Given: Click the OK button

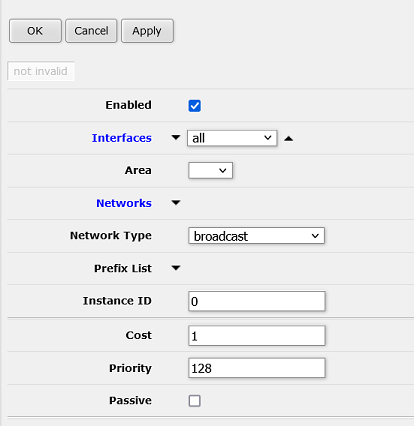Looking at the screenshot, I should click(35, 31).
